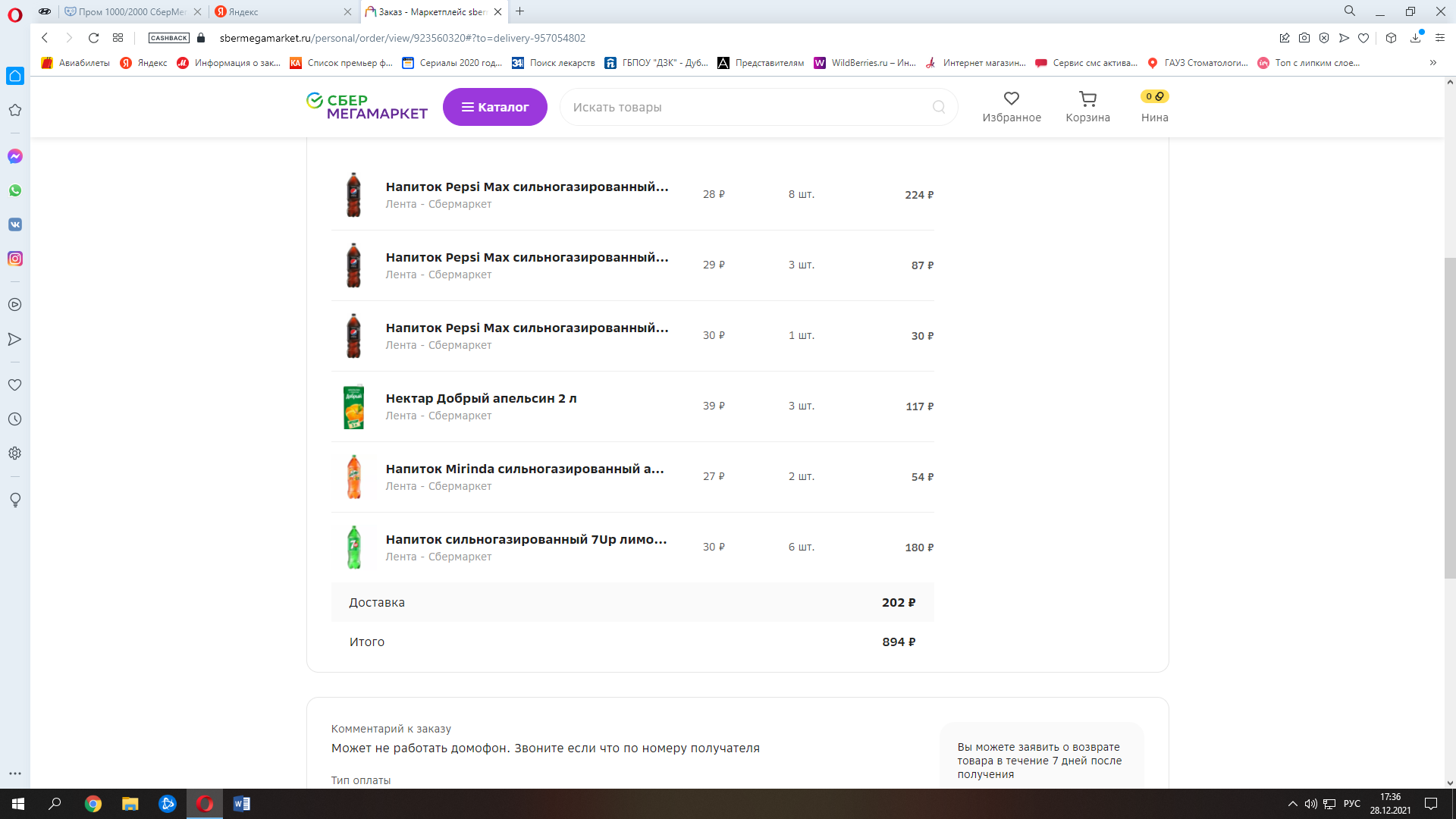Open downloads icon in toolbar
This screenshot has width=1456, height=819.
(x=1415, y=38)
